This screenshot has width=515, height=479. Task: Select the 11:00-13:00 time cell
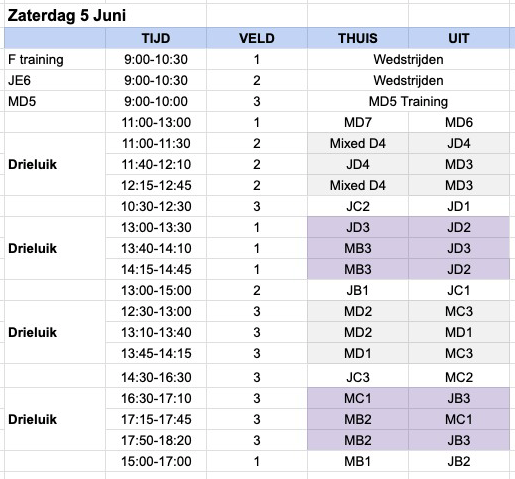click(156, 122)
